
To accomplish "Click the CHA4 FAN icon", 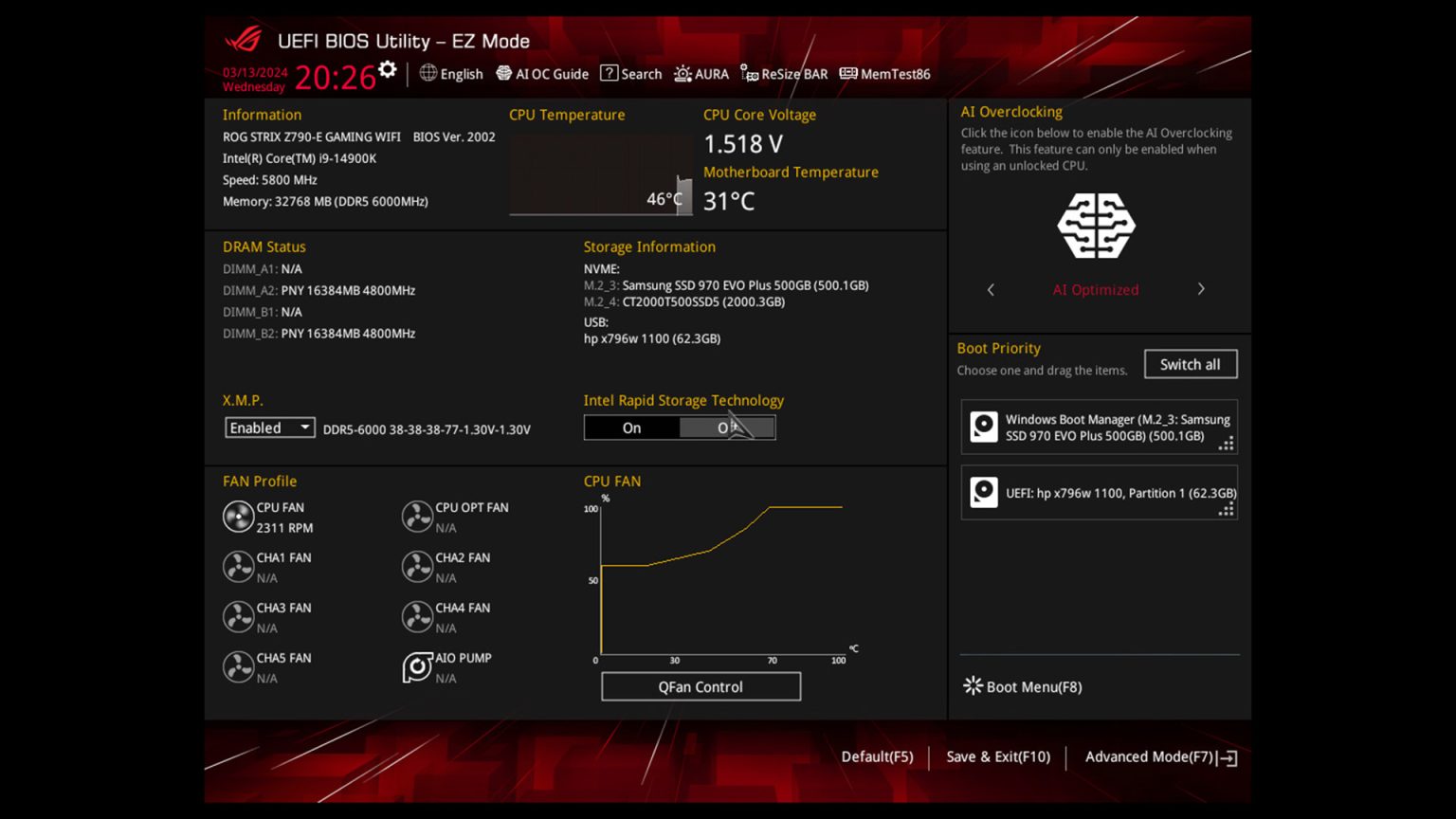I will pyautogui.click(x=417, y=617).
